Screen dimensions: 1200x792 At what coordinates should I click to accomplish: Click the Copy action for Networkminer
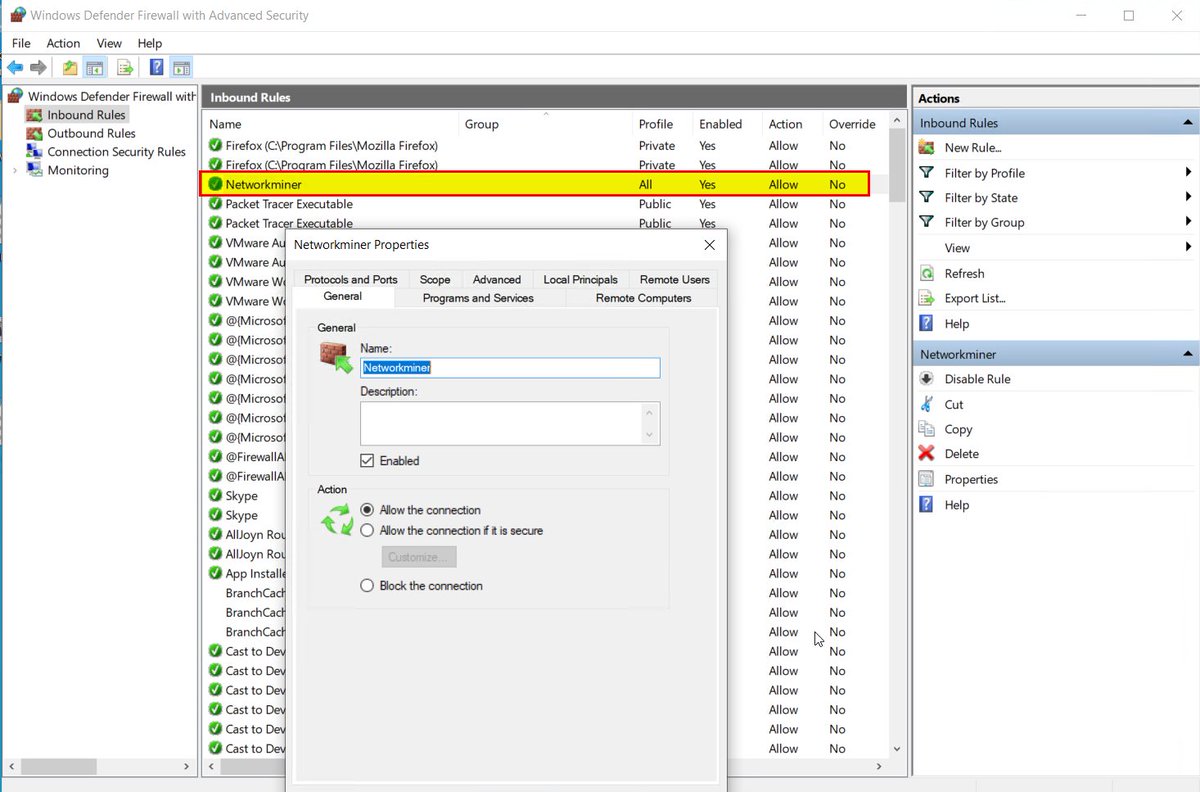(x=957, y=429)
